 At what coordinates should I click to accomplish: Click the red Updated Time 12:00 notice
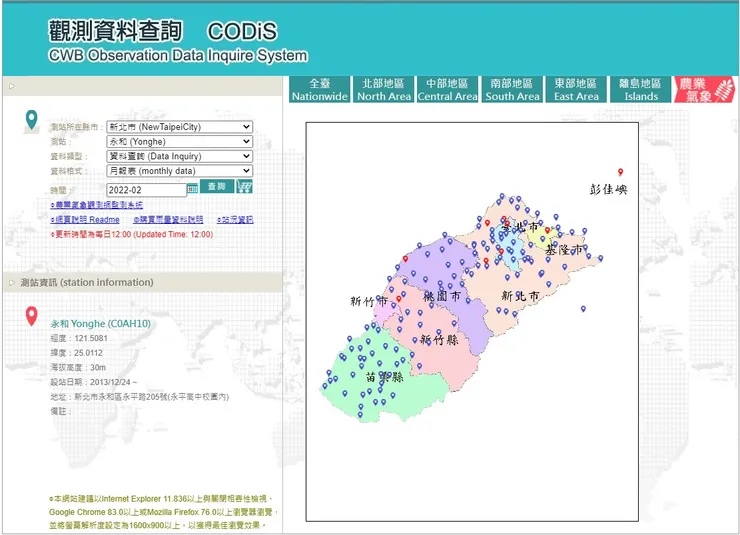click(132, 234)
